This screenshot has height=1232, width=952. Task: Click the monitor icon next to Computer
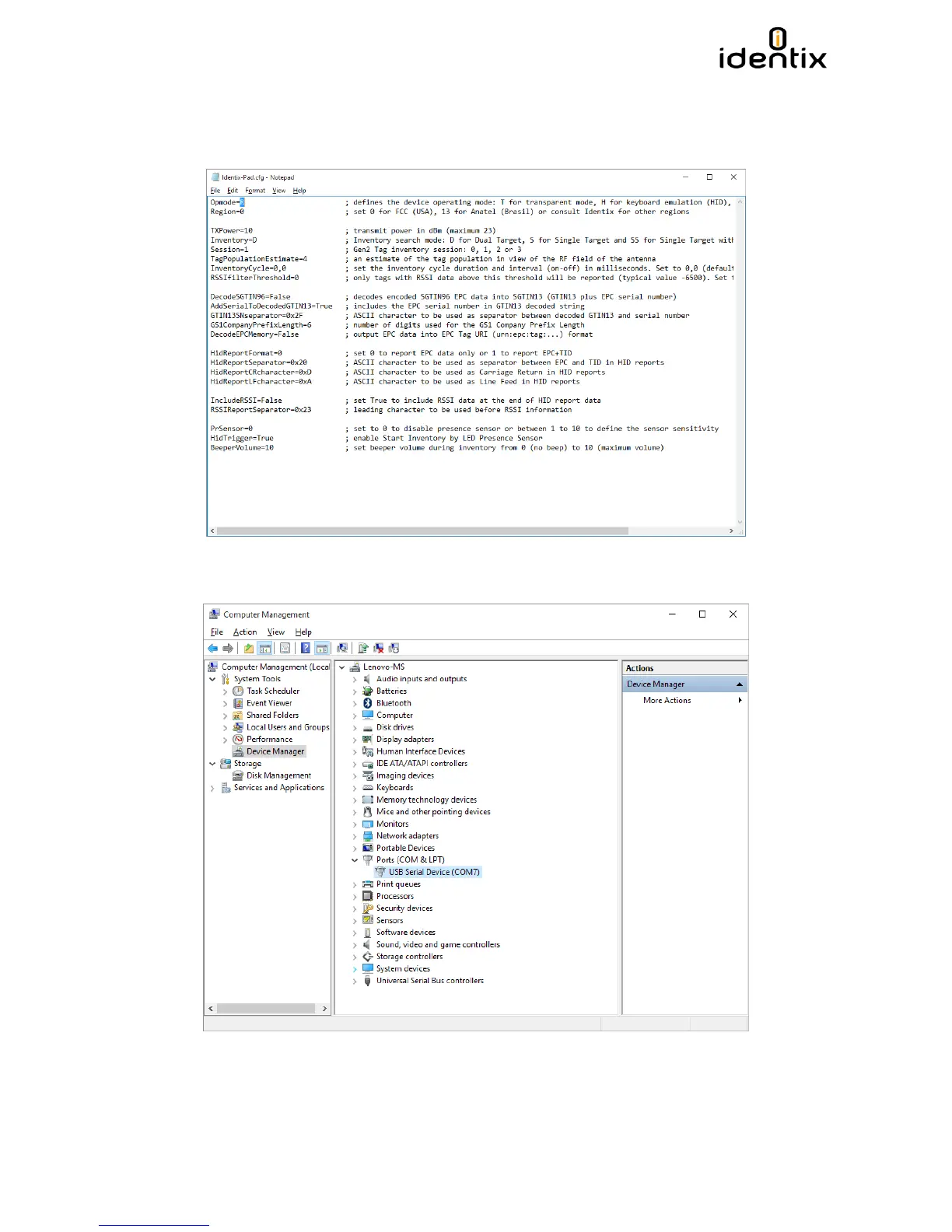(368, 715)
